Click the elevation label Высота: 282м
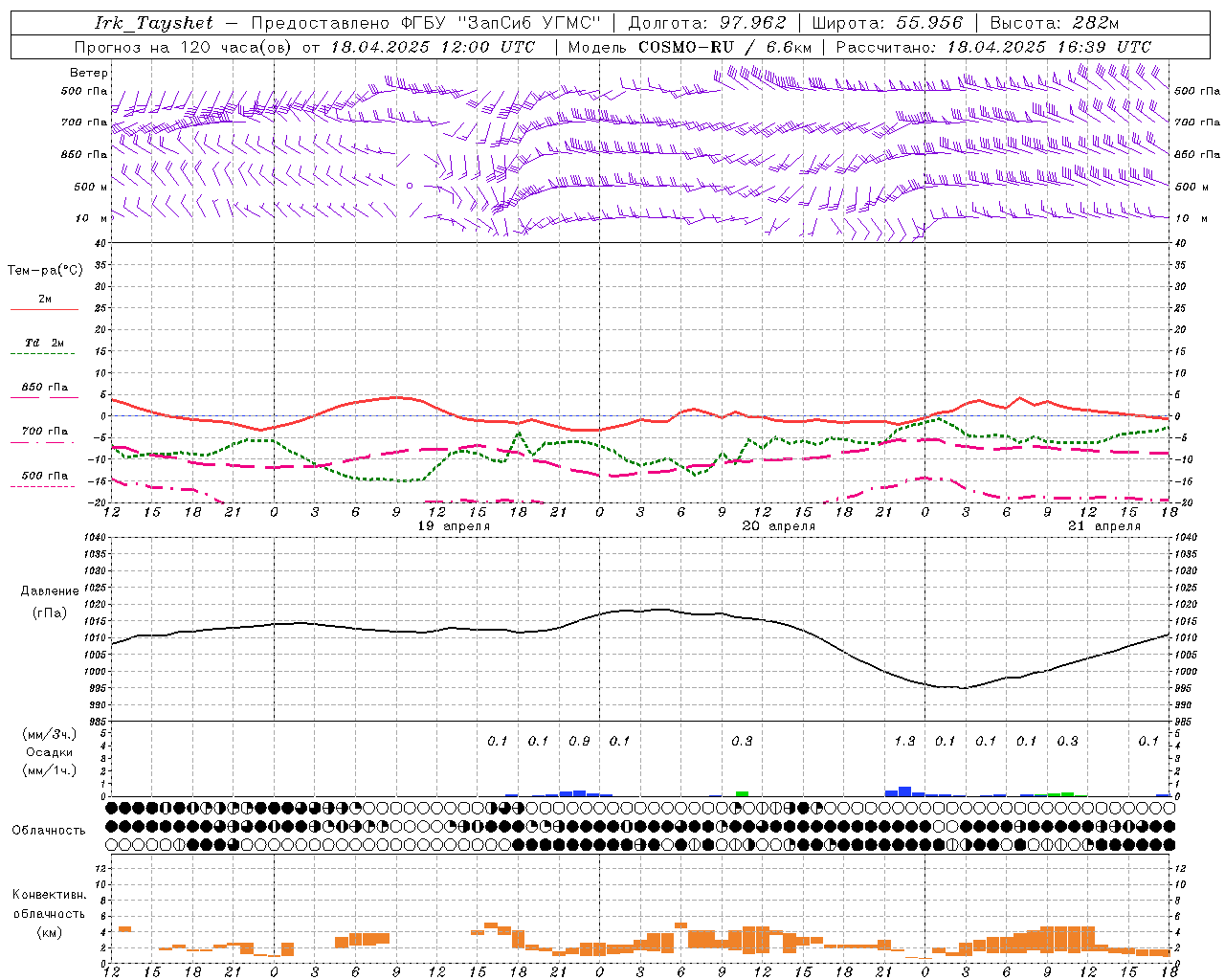Image resolution: width=1225 pixels, height=980 pixels. pyautogui.click(x=1054, y=23)
